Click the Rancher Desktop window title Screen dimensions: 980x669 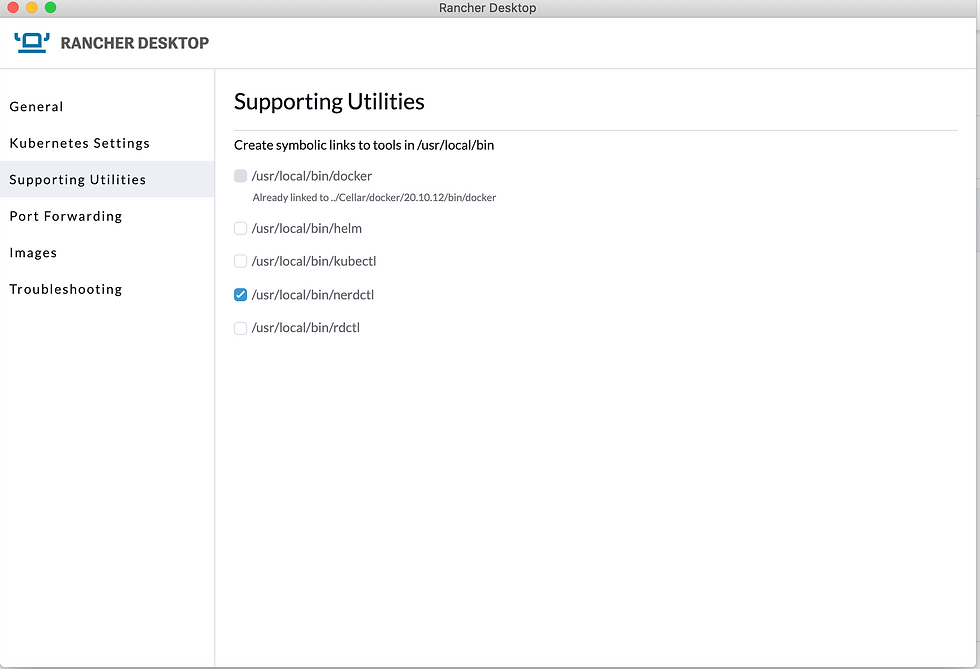click(488, 8)
